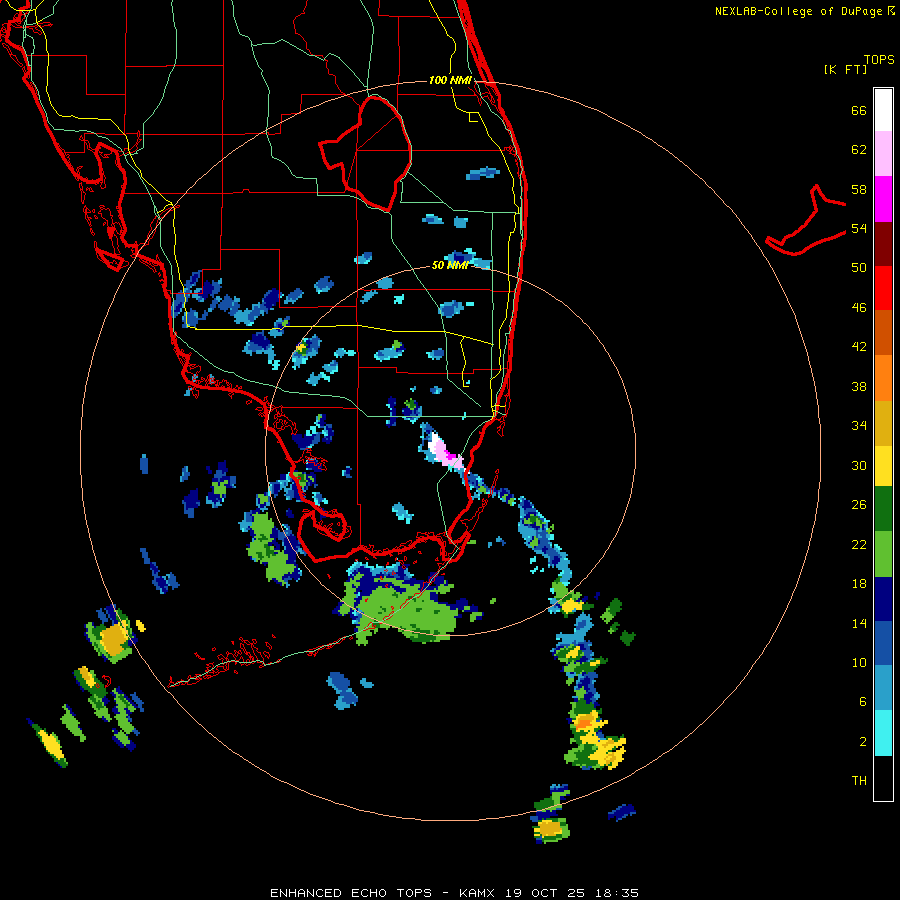Image resolution: width=900 pixels, height=900 pixels.
Task: Click the 18 legend value
Action: tap(859, 584)
